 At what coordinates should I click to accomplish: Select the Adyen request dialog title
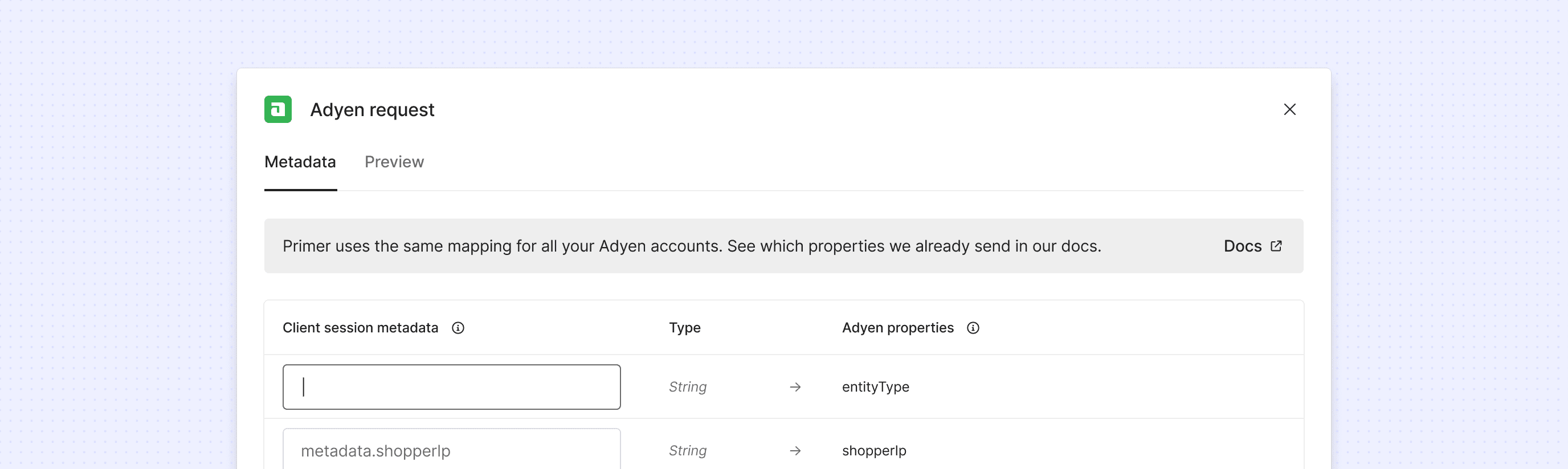[x=372, y=109]
